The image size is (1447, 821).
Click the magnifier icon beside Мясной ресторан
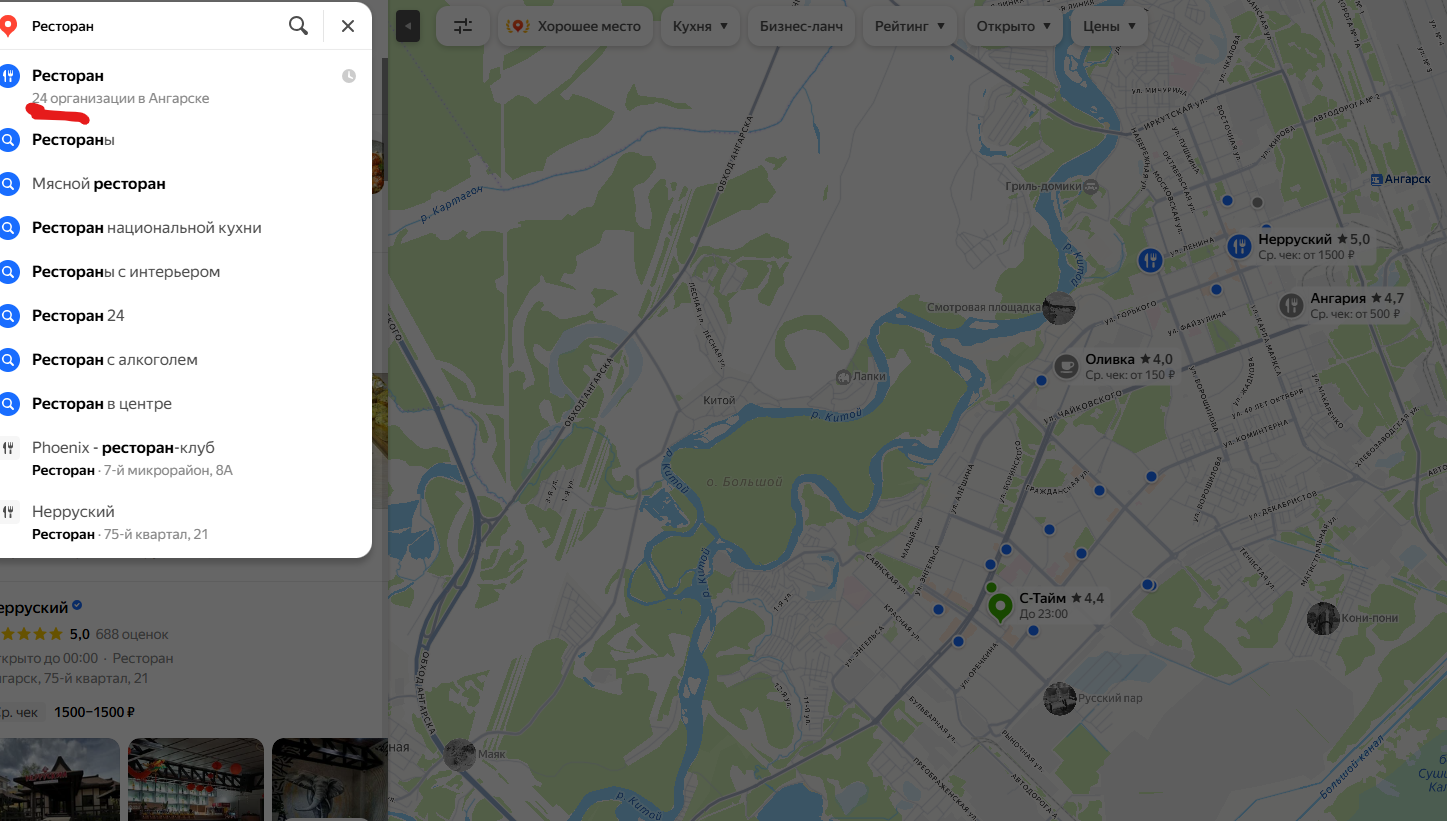tap(9, 184)
